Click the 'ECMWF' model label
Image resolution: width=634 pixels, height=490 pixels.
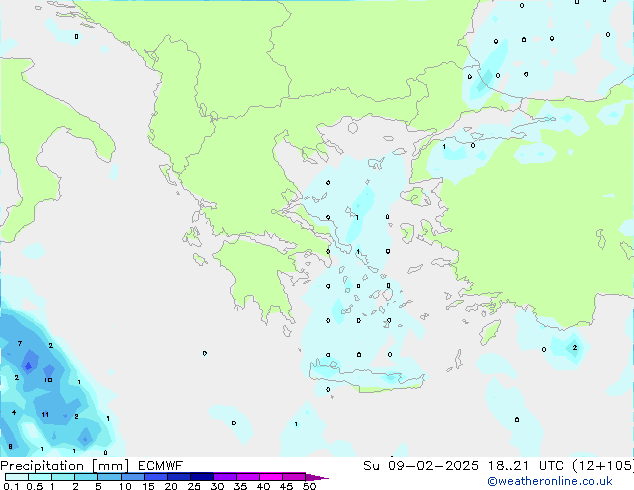pos(161,466)
